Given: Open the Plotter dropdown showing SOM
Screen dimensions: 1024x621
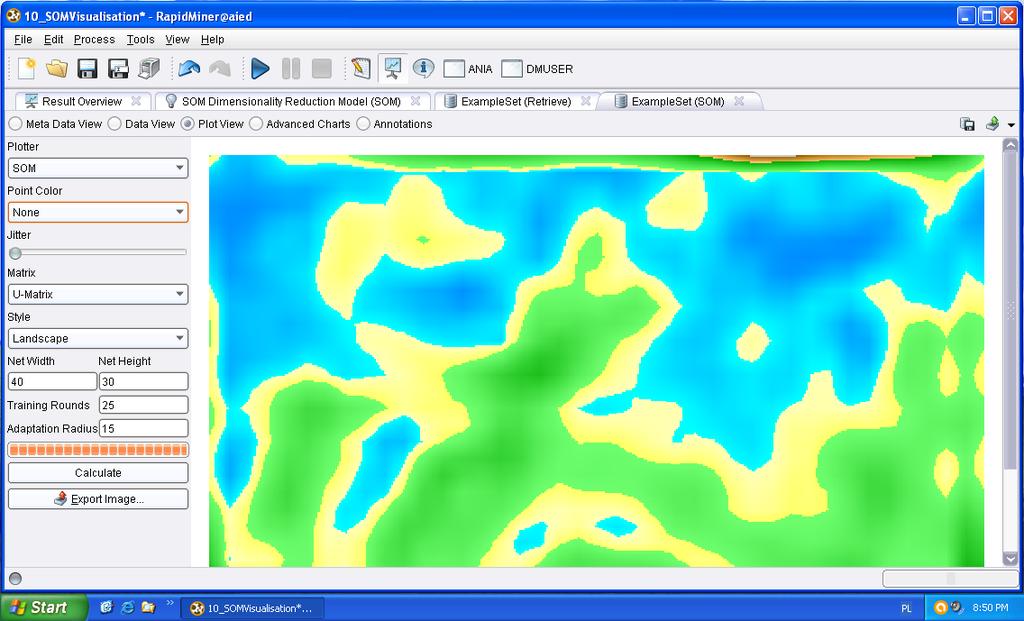Looking at the screenshot, I should click(x=98, y=168).
